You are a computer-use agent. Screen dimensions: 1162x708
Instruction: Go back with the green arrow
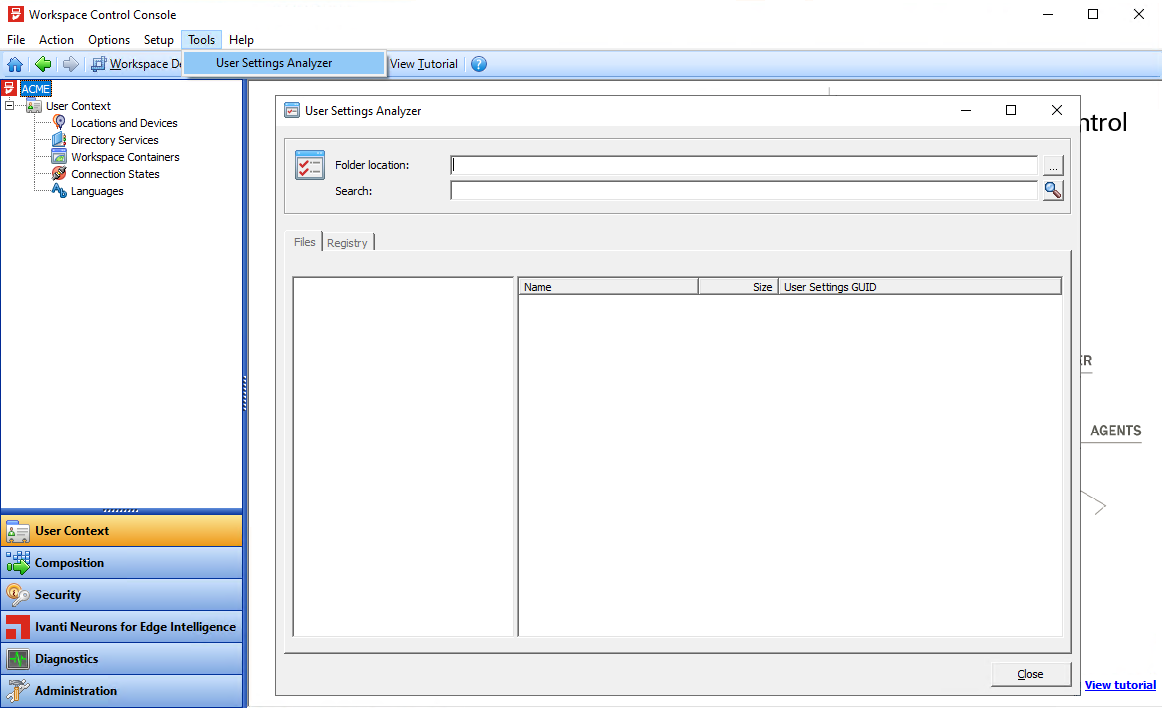[x=43, y=64]
